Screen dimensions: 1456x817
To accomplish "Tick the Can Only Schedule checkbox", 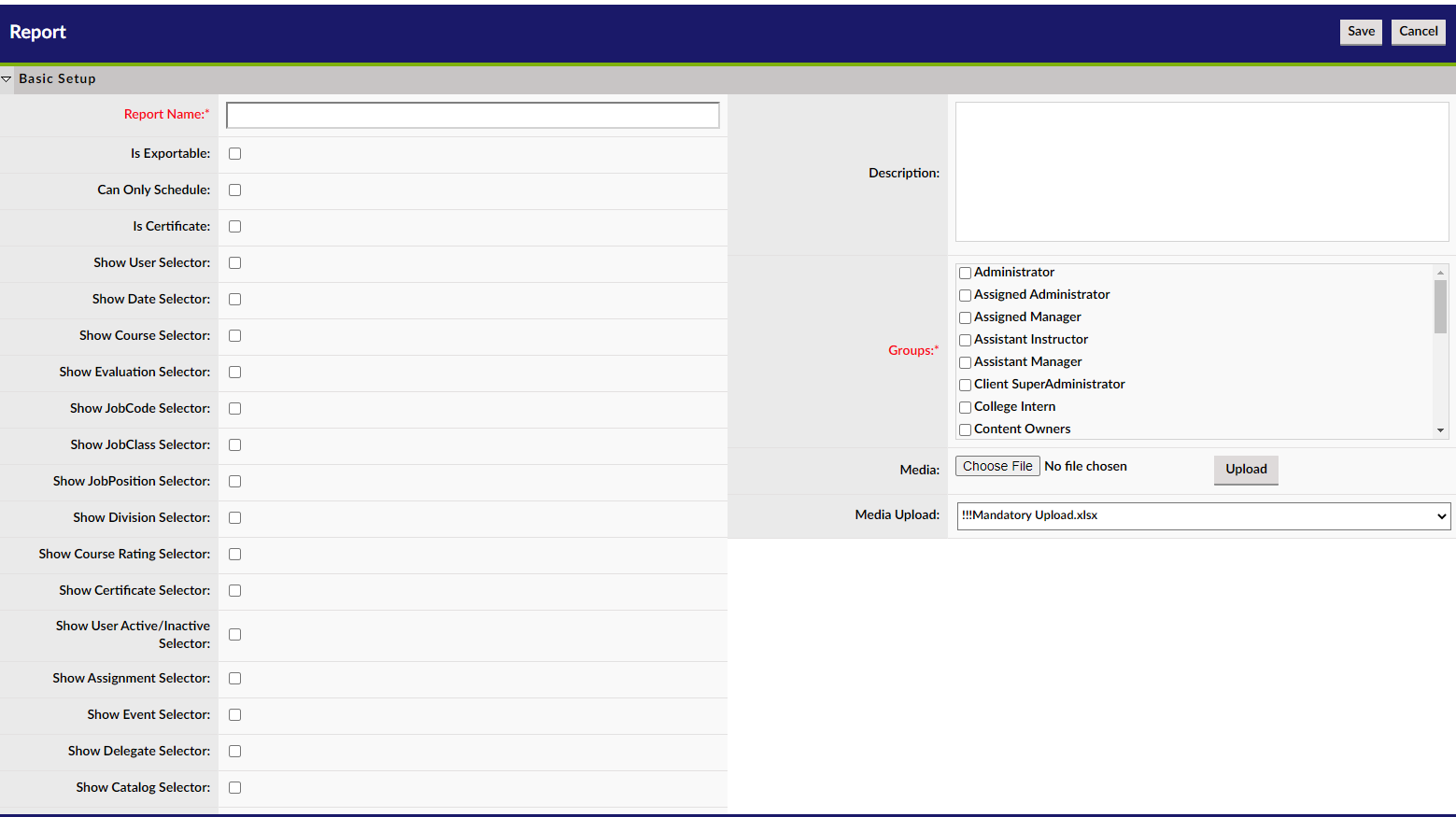I will click(x=235, y=190).
